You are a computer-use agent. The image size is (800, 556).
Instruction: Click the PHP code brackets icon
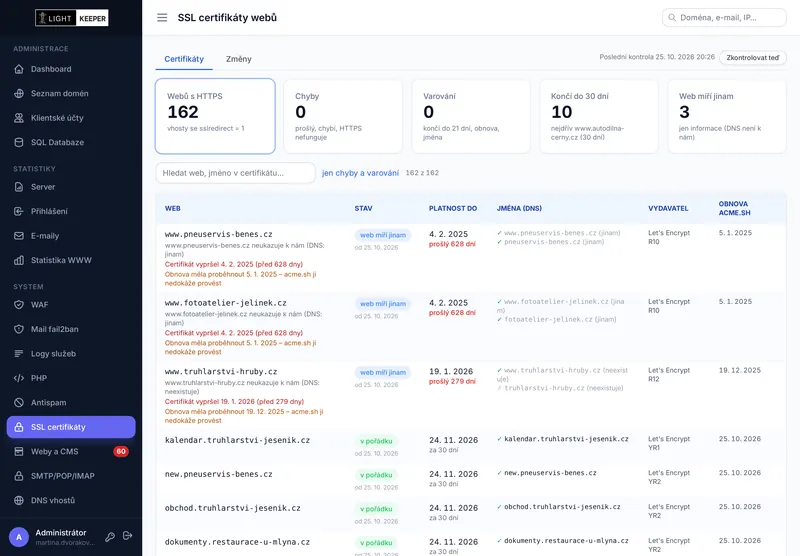point(19,378)
